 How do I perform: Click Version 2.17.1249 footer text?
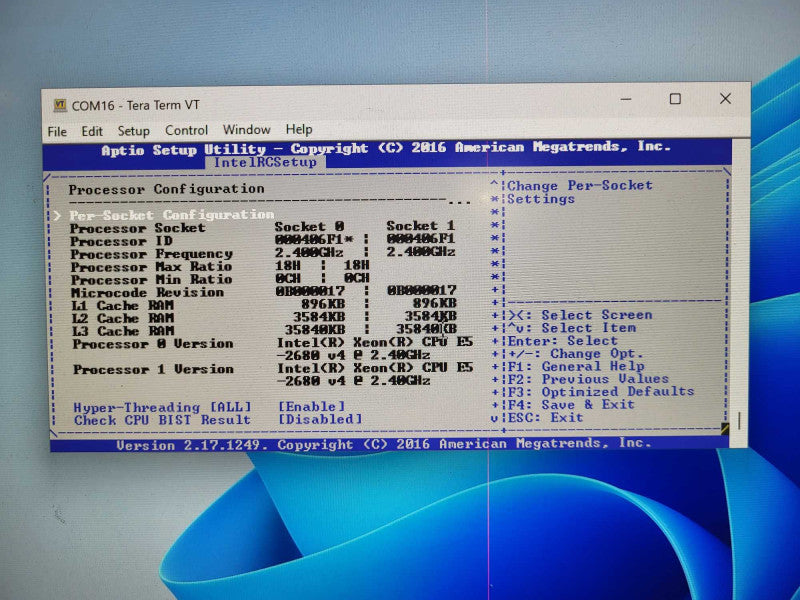(x=384, y=444)
